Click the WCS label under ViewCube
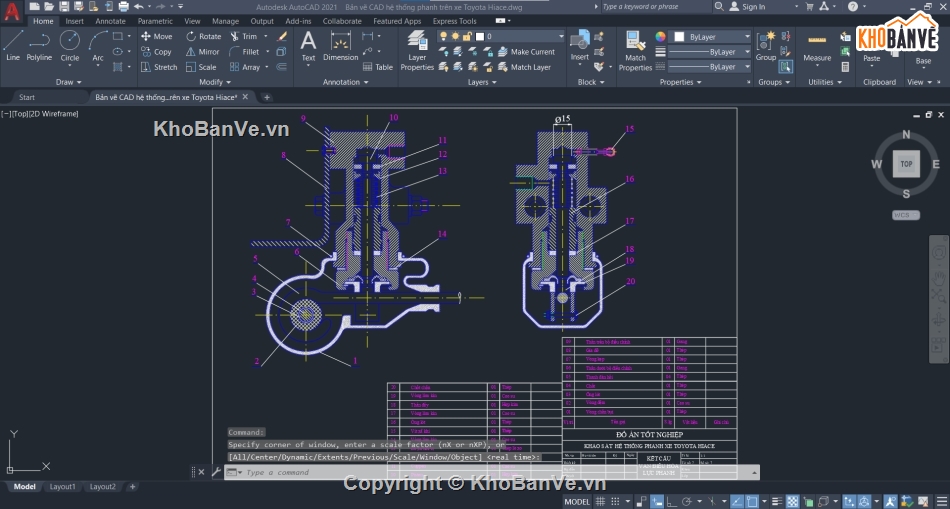This screenshot has width=950, height=509. pos(906,215)
